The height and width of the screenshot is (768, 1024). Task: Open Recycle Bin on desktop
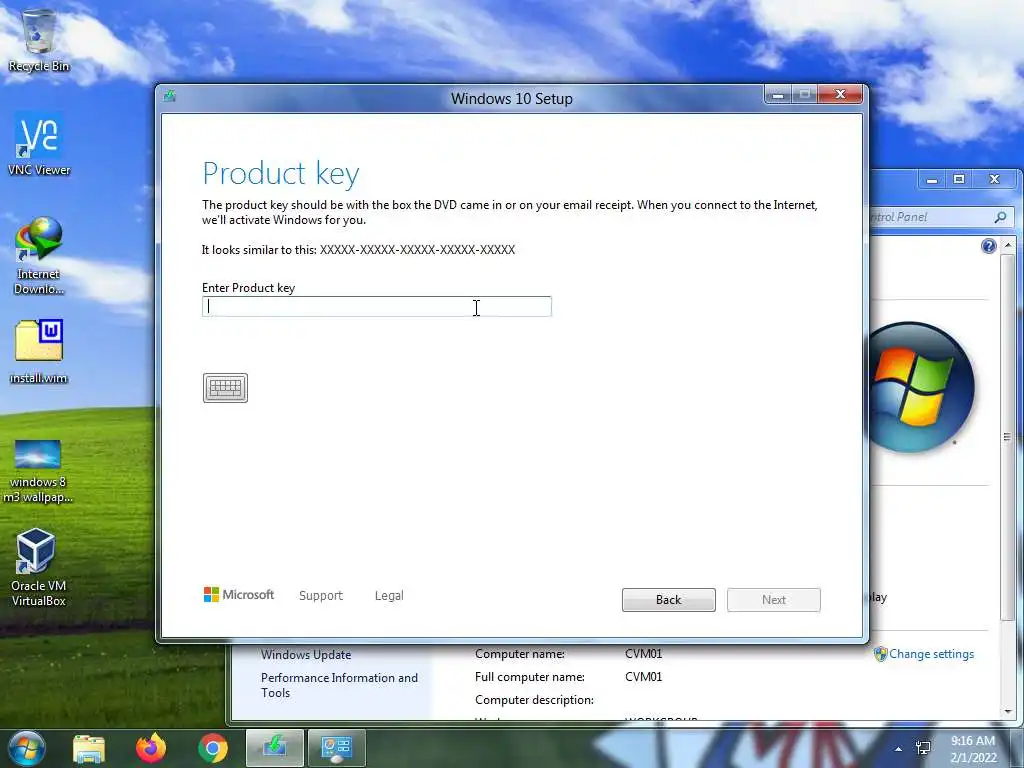coord(39,40)
